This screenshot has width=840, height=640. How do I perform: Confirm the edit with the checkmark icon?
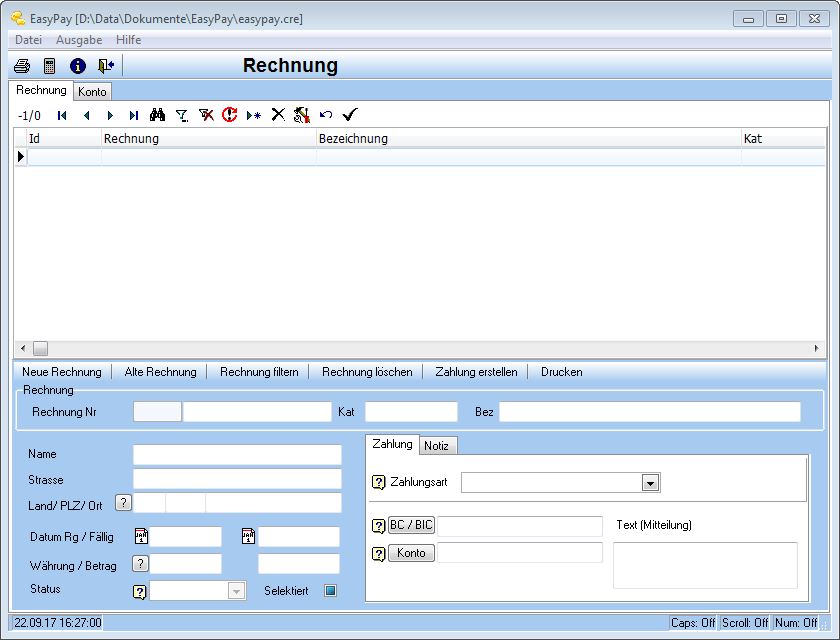coord(350,115)
